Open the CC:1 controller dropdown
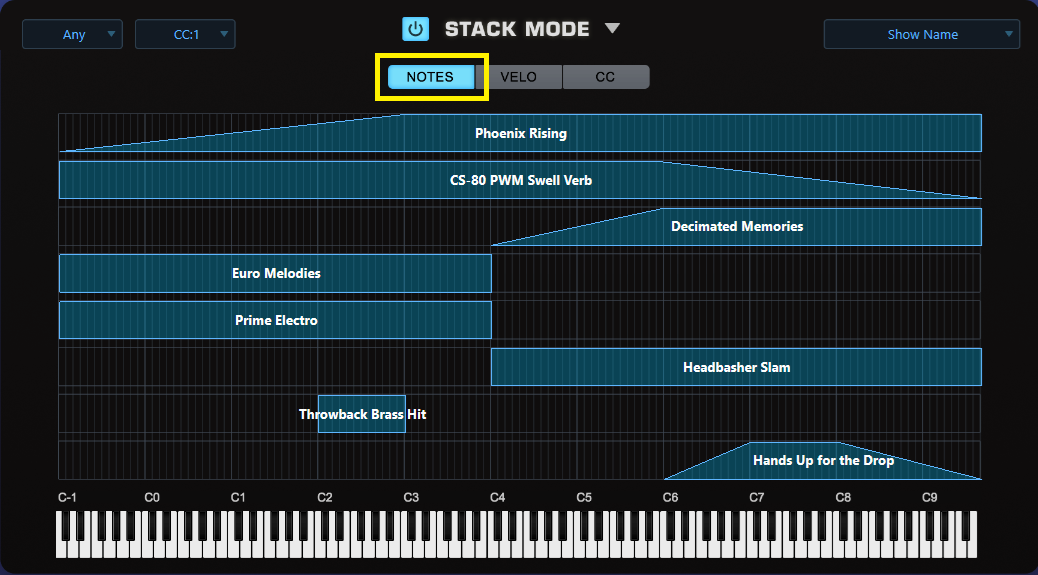Image resolution: width=1038 pixels, height=575 pixels. point(185,34)
